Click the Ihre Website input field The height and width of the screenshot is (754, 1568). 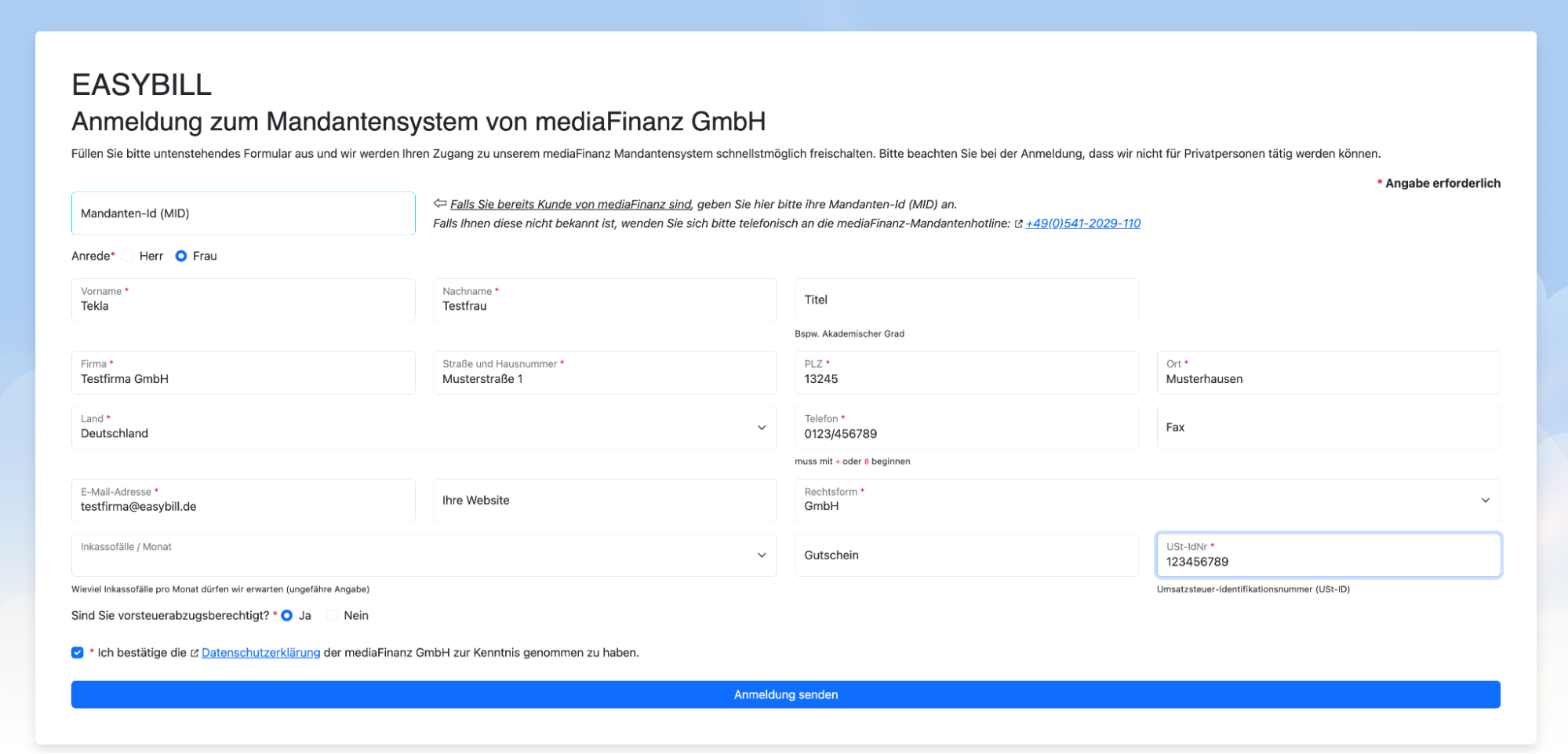point(605,501)
